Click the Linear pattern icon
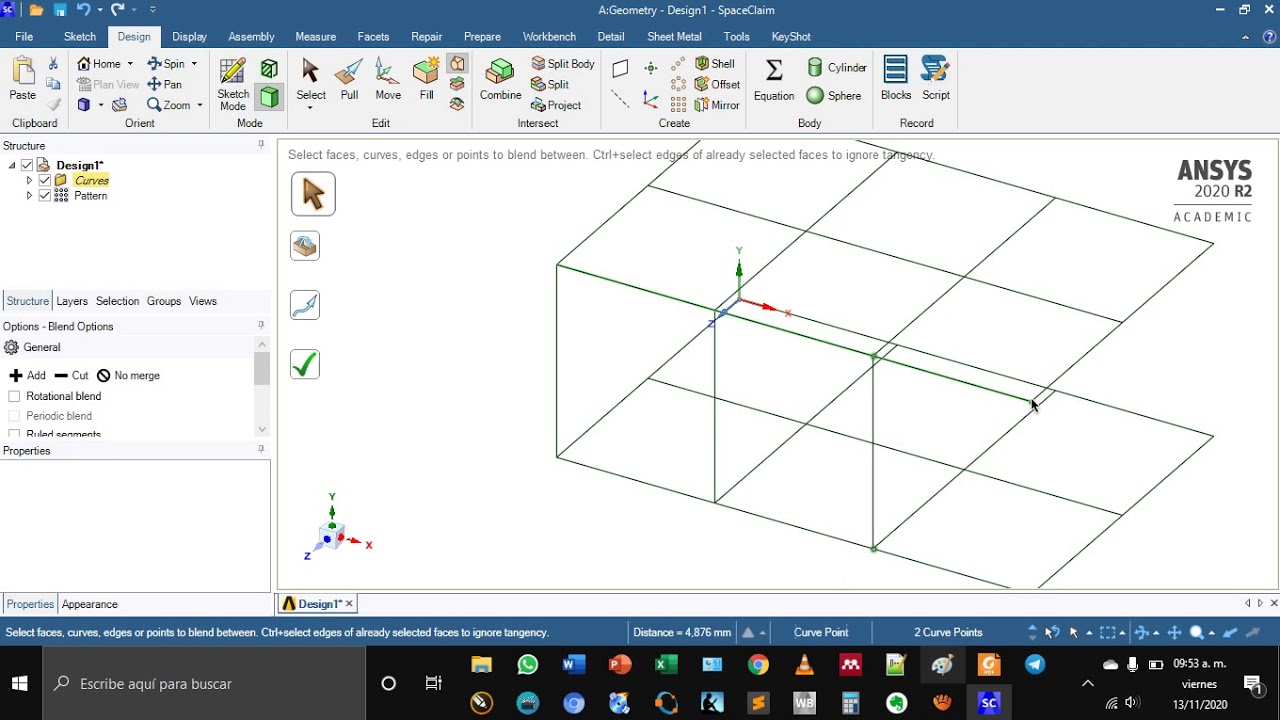1280x720 pixels. [x=679, y=64]
